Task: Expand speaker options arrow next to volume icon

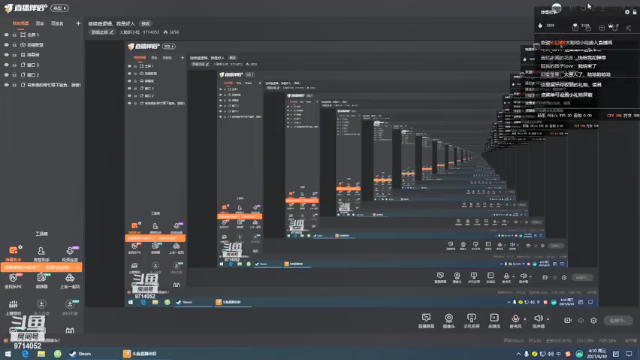Action: click(548, 319)
